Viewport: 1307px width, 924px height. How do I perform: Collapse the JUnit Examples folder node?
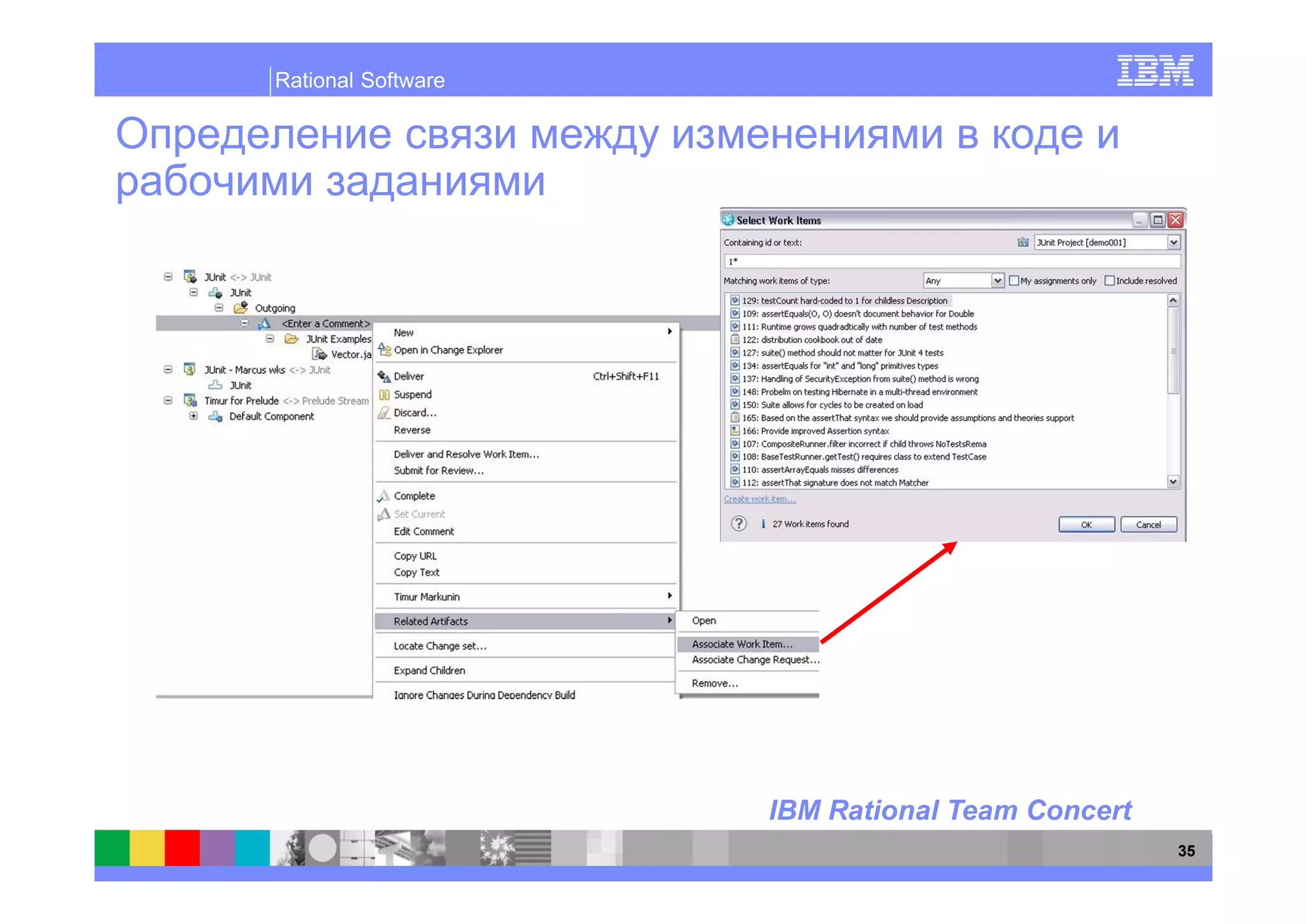(270, 339)
